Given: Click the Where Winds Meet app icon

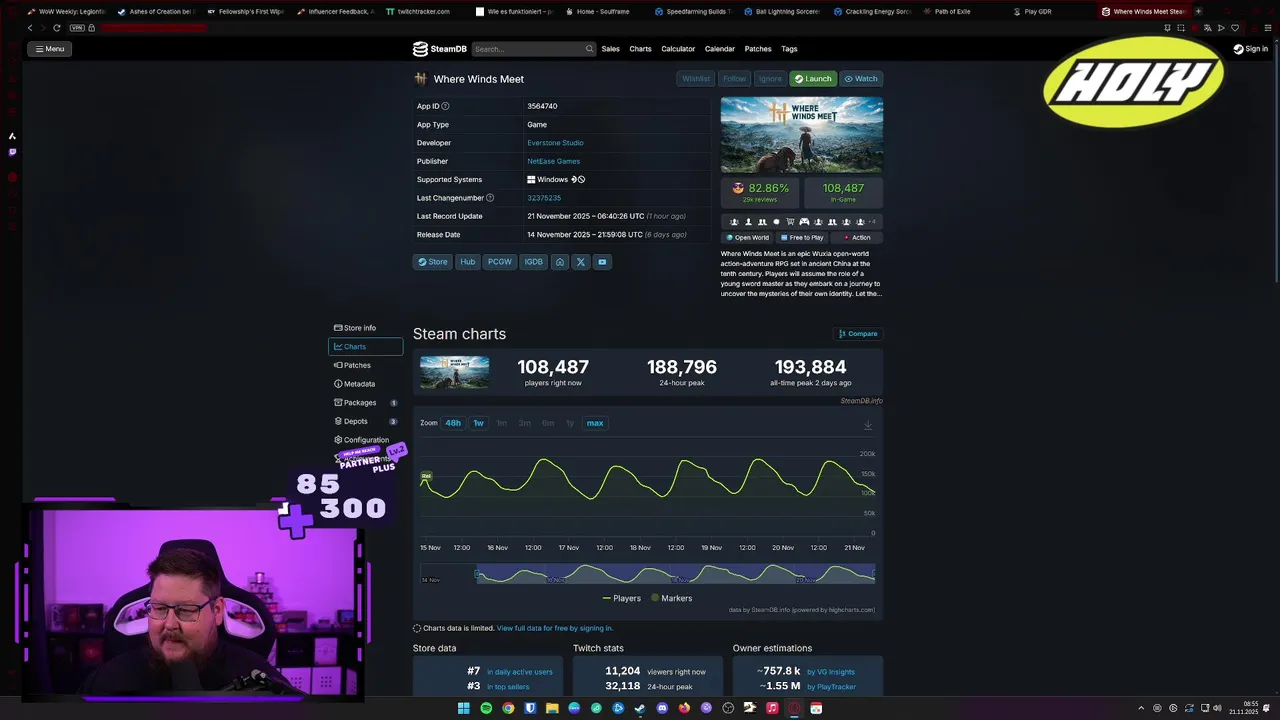Looking at the screenshot, I should (421, 79).
